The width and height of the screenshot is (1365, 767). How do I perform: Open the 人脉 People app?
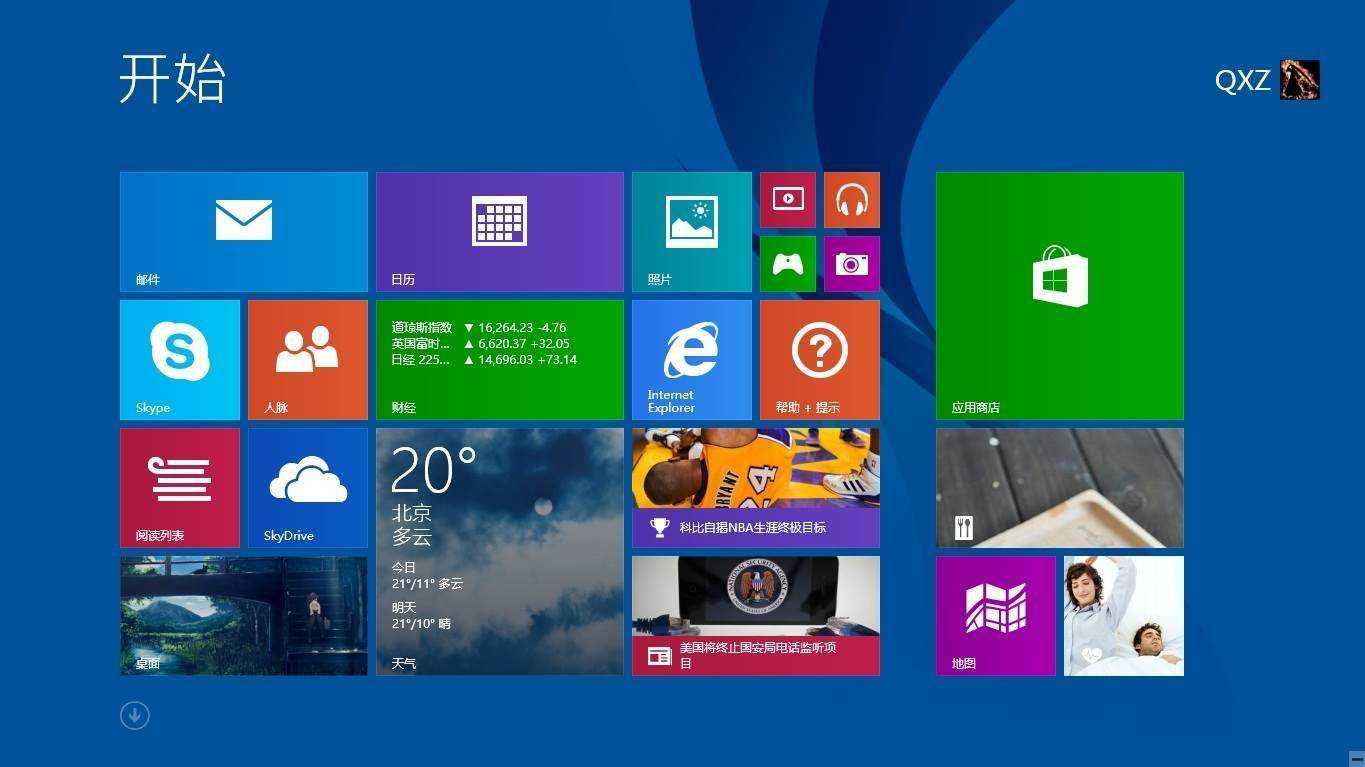pos(307,359)
